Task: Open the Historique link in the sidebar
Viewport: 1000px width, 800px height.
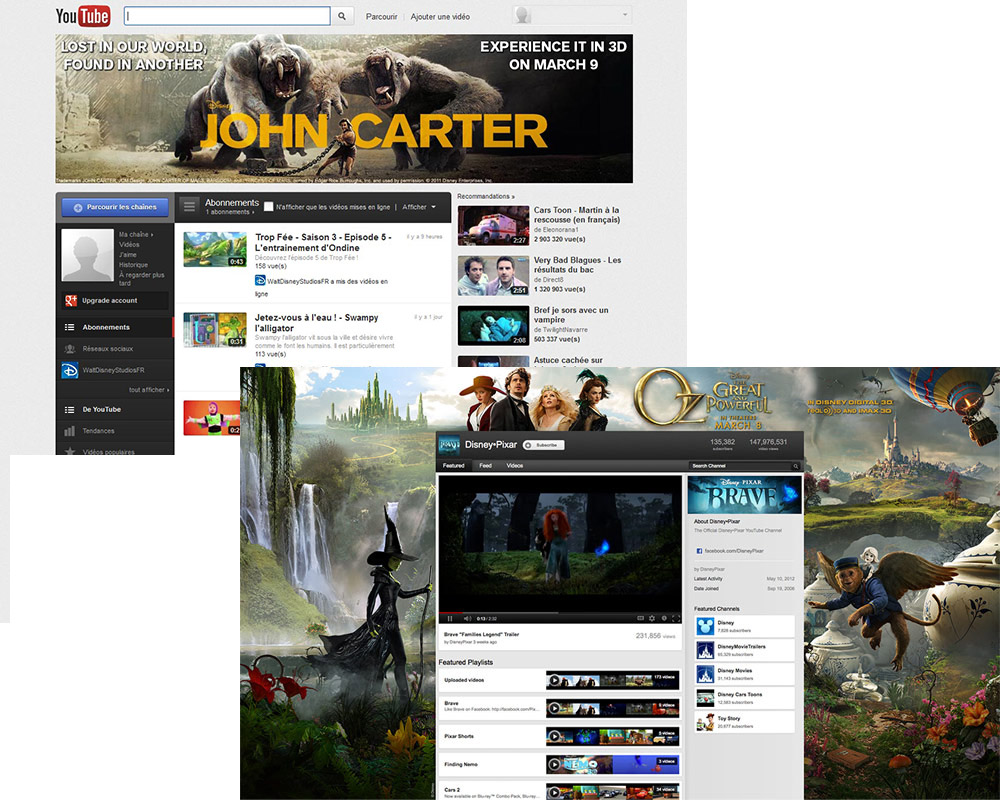Action: 133,265
